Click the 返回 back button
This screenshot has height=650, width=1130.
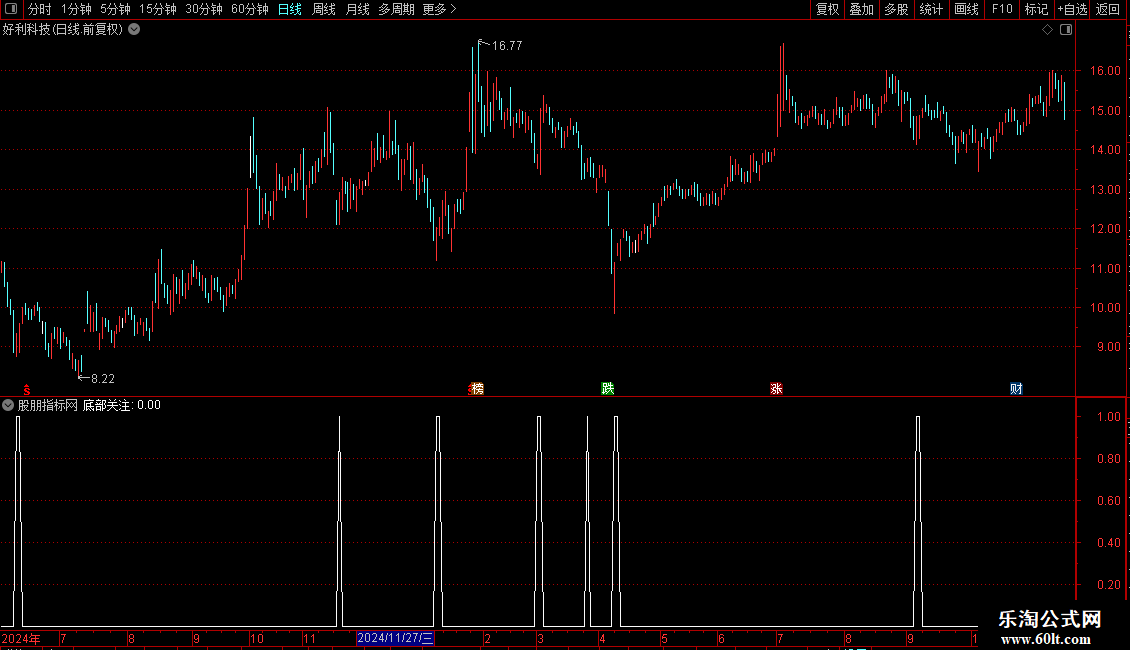[1108, 9]
